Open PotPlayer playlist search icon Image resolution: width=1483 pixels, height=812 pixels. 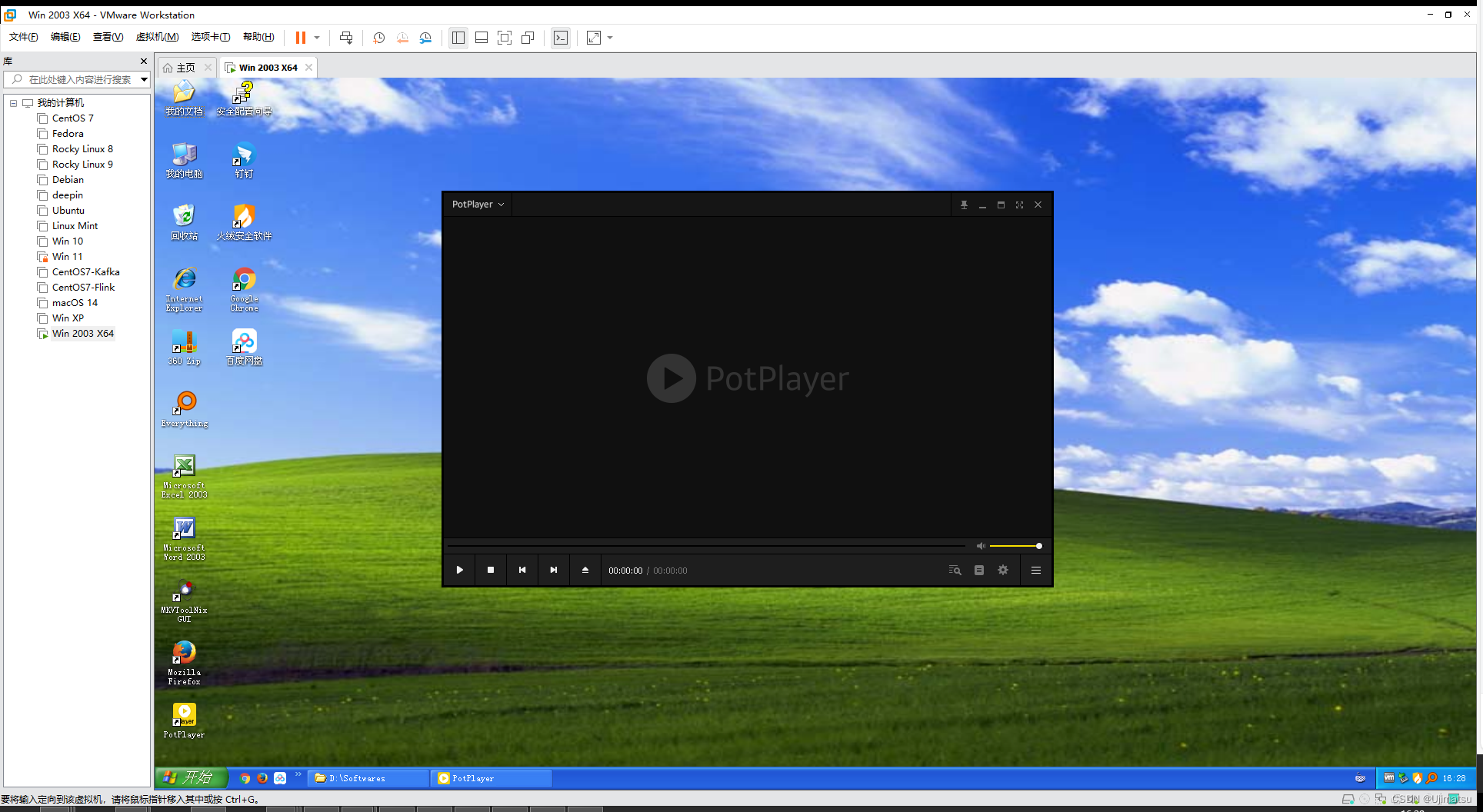pos(955,570)
